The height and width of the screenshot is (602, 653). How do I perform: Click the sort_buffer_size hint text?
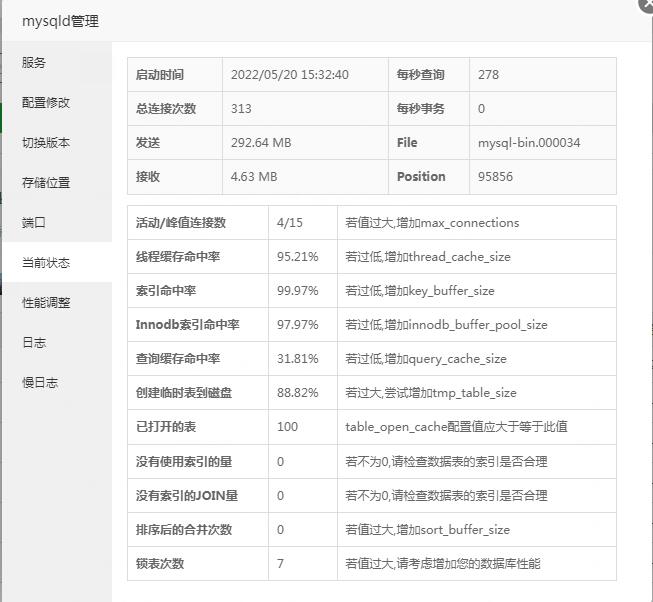(427, 530)
